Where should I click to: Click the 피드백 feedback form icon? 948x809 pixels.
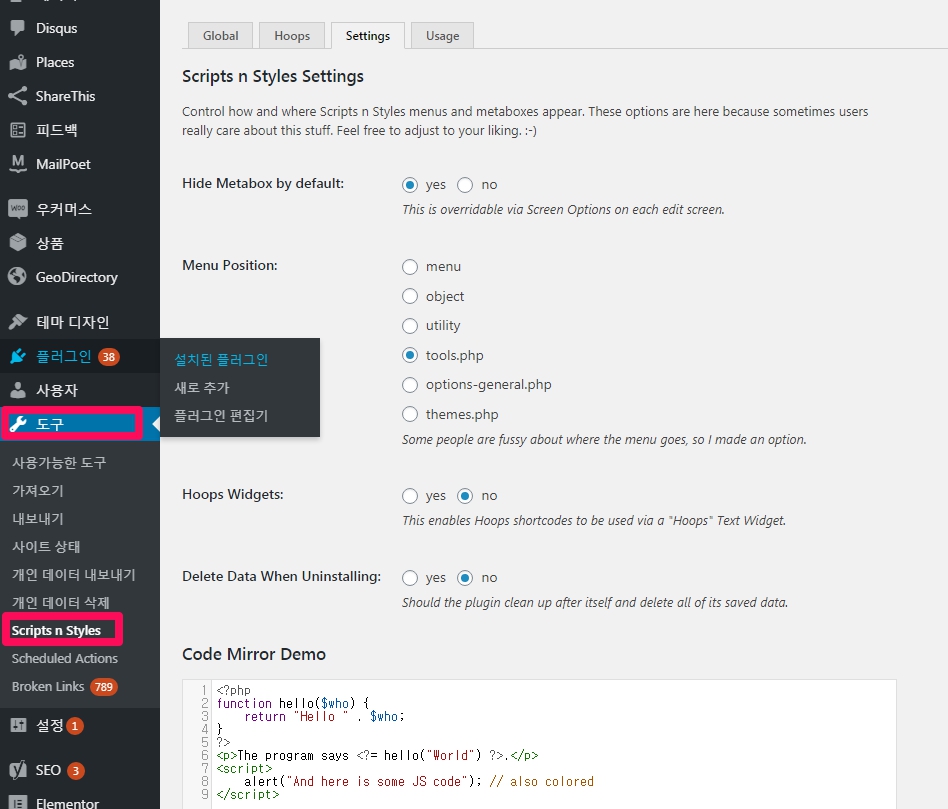[18, 130]
